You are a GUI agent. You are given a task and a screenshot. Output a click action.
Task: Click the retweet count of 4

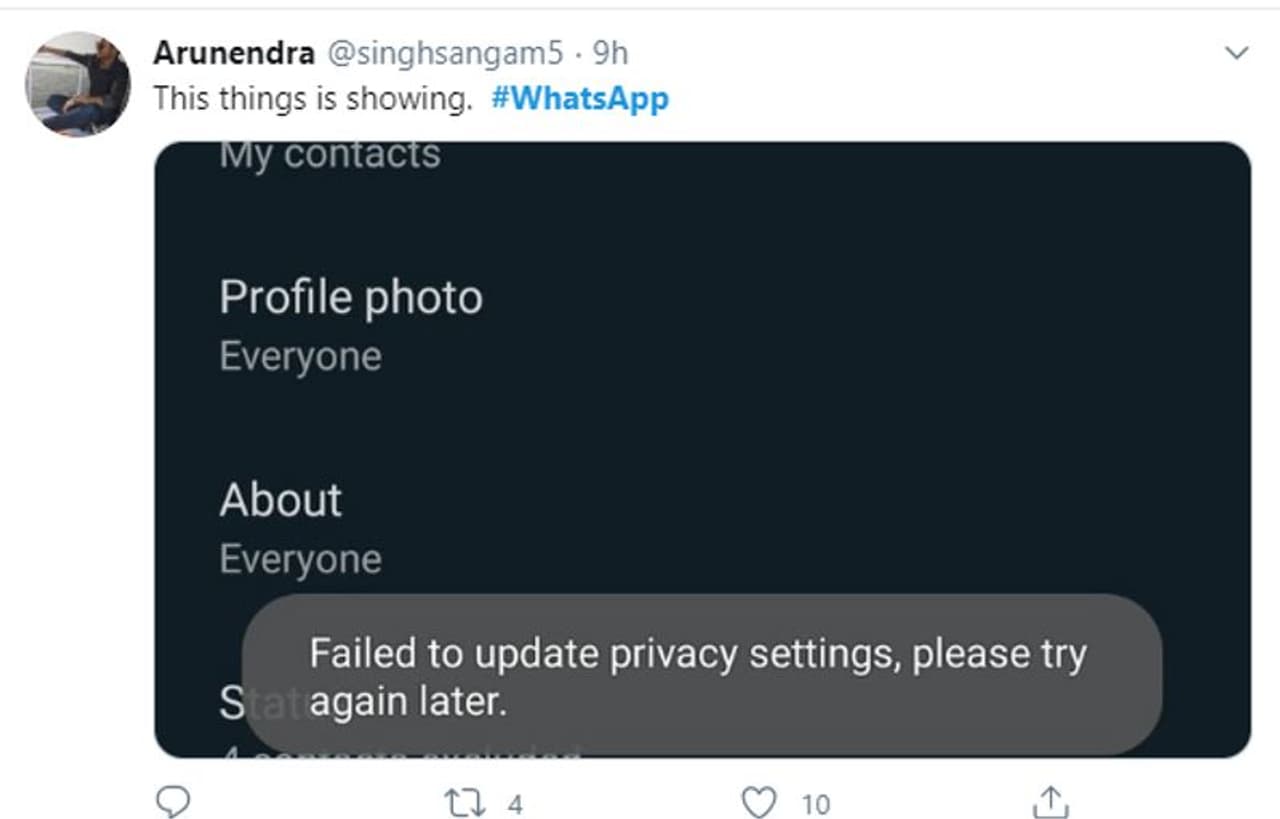coord(514,804)
